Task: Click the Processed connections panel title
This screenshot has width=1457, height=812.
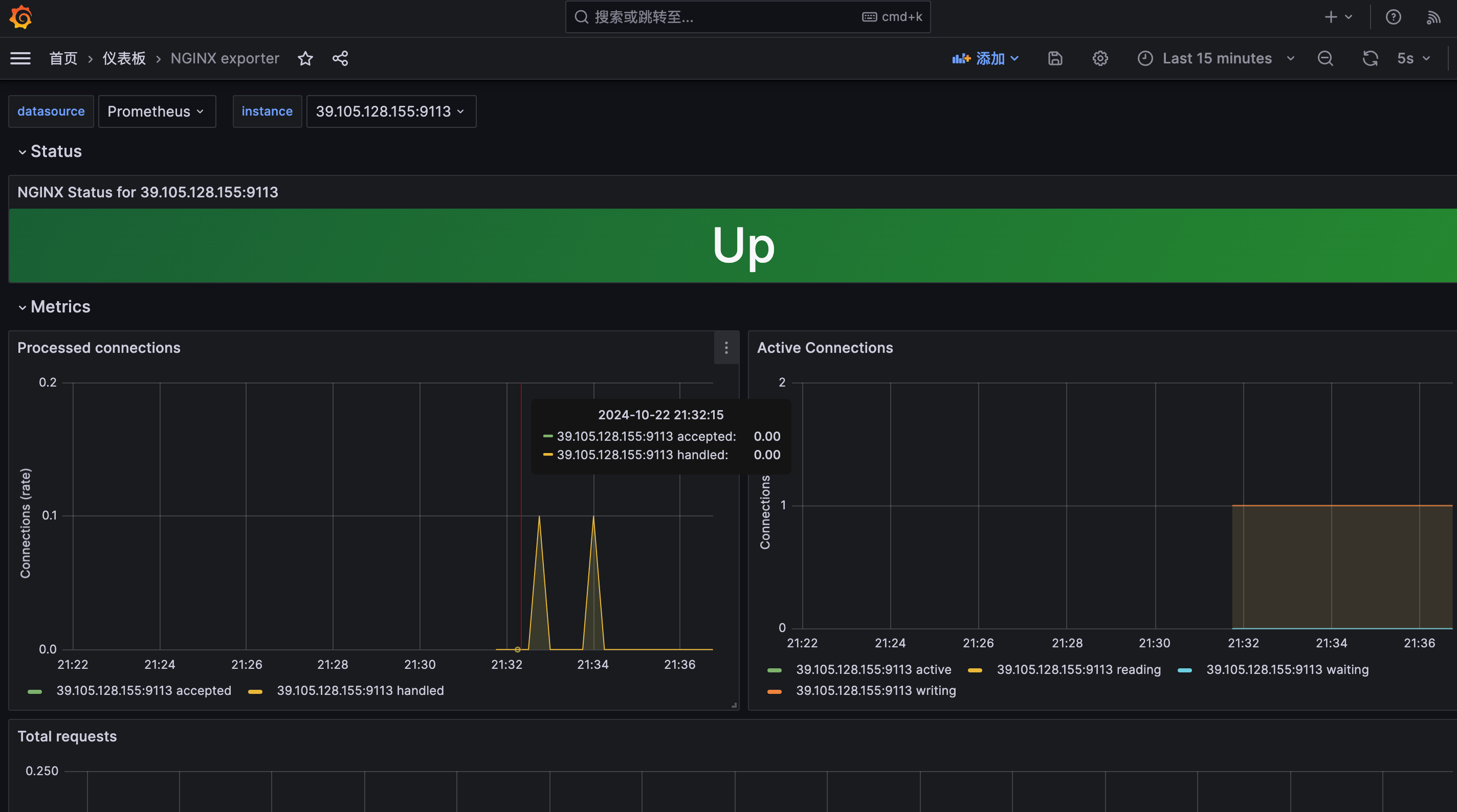Action: (99, 348)
